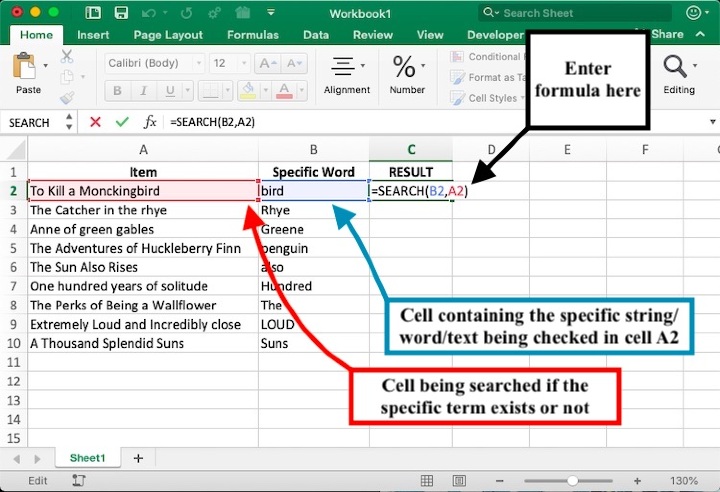Open the Home ribbon tab

tap(36, 35)
